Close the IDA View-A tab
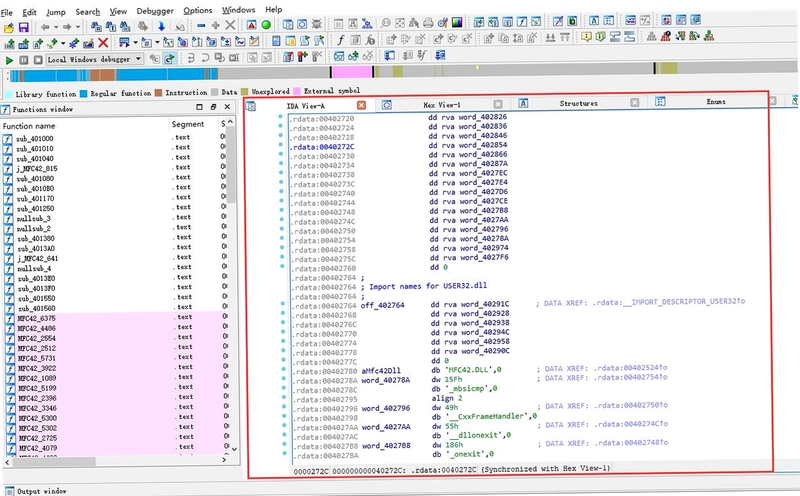 [361, 105]
